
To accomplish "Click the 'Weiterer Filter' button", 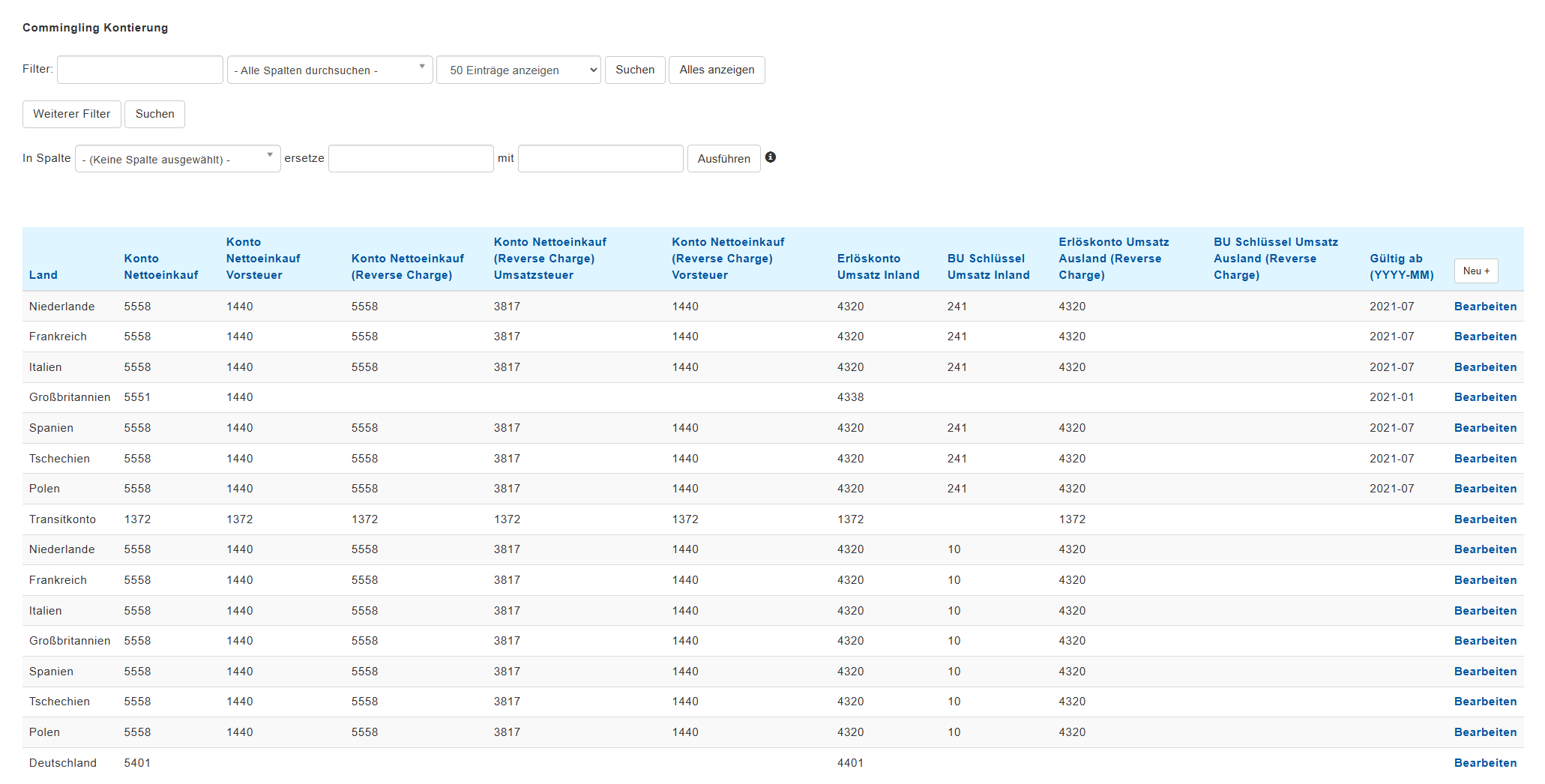I will (x=72, y=114).
